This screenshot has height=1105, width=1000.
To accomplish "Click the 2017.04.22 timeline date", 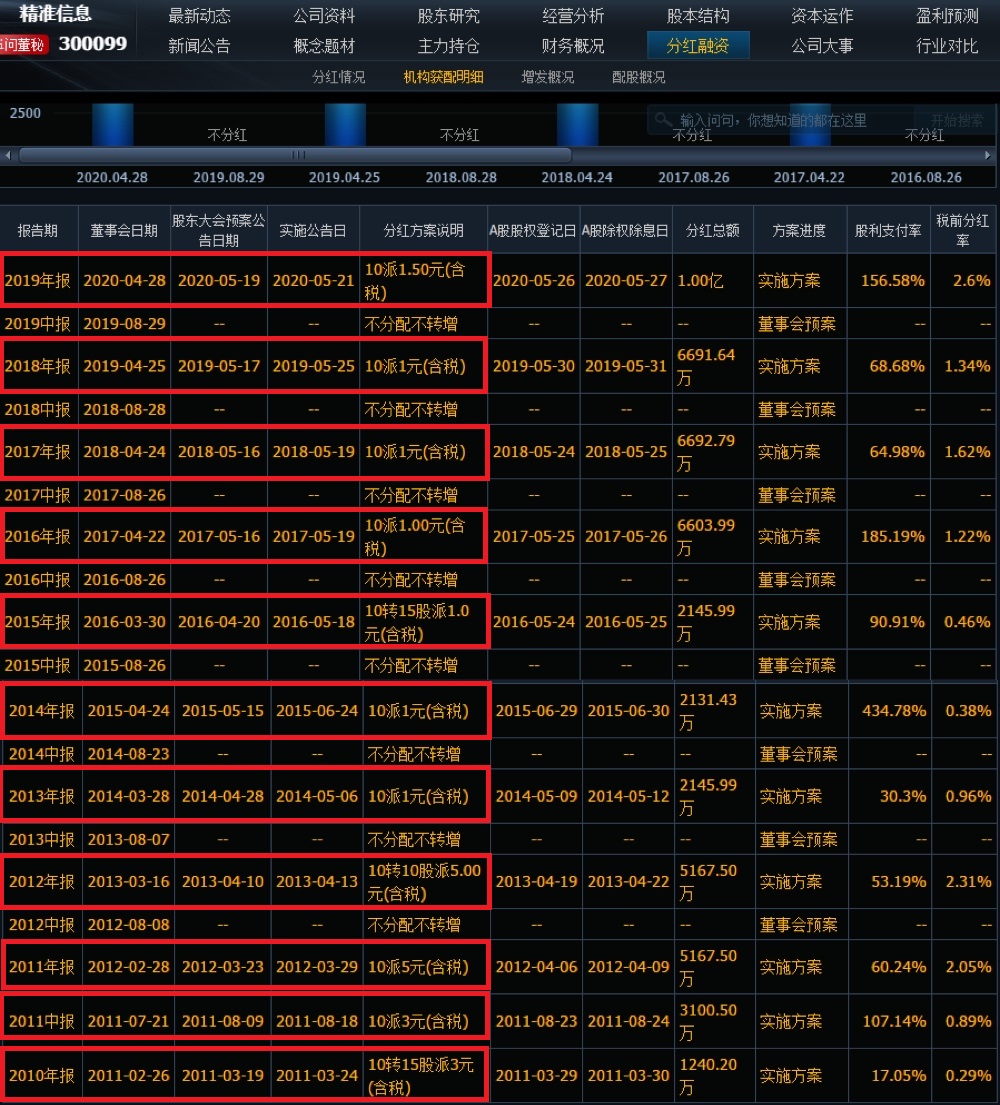I will point(809,177).
